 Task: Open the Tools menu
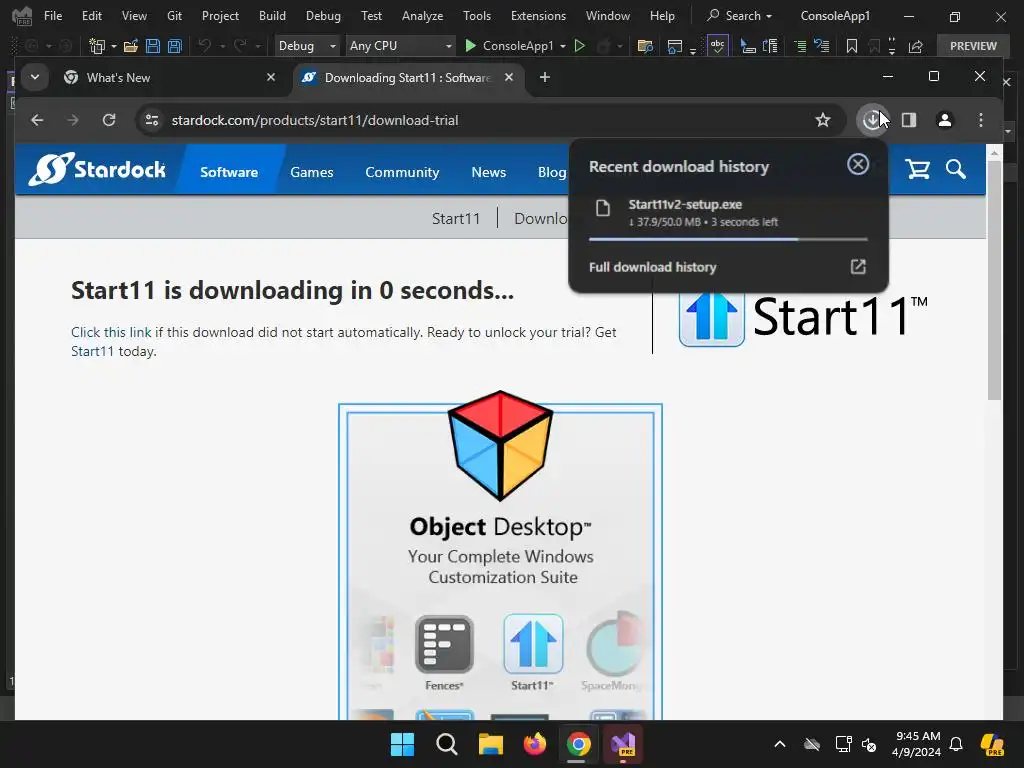tap(477, 16)
